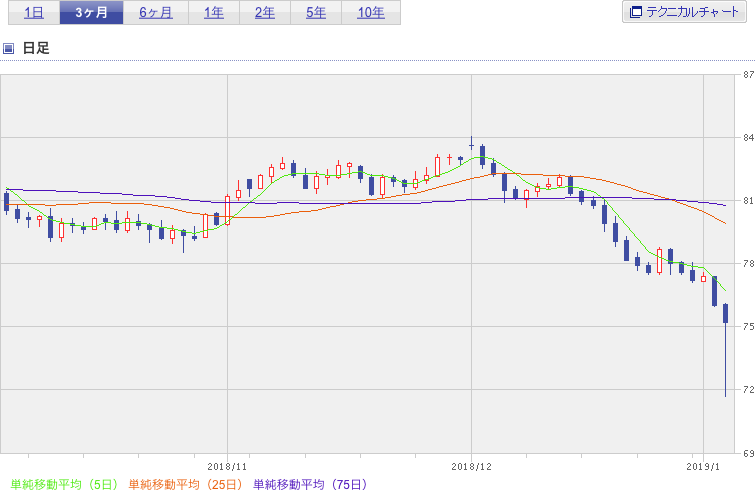Click the 81 price axis label
Viewport: 755px width, 493px height.
pos(748,201)
